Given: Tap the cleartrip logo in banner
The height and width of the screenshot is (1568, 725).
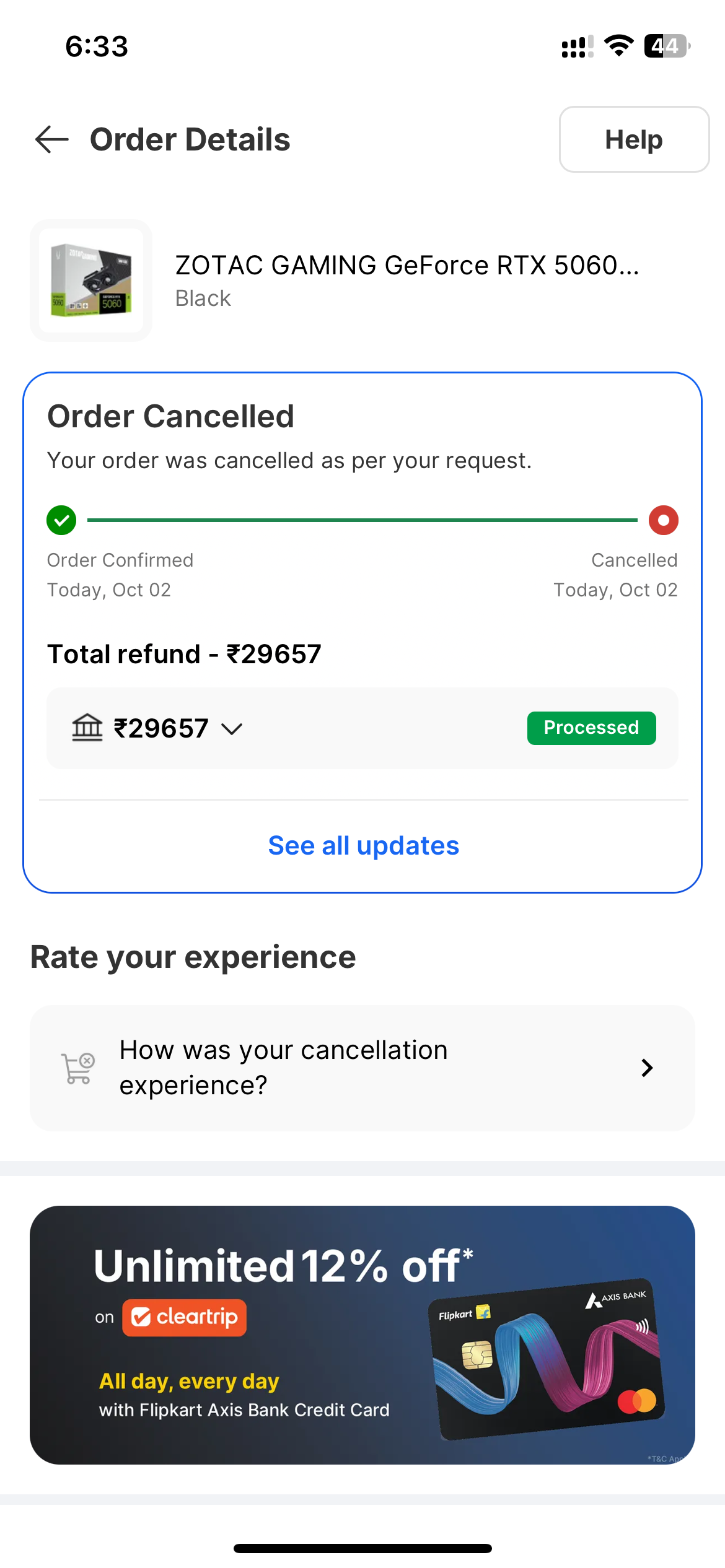Looking at the screenshot, I should click(185, 1317).
